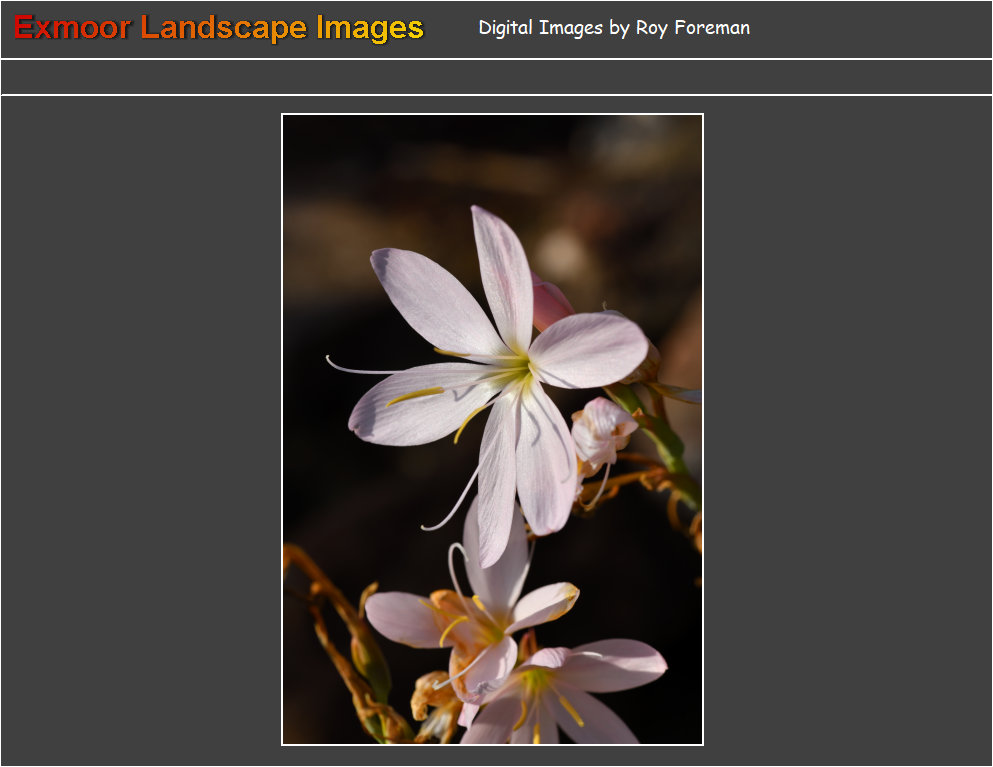Click the word 'Exmoor' in the red heading
Viewport: 993px width, 767px height.
pos(72,28)
